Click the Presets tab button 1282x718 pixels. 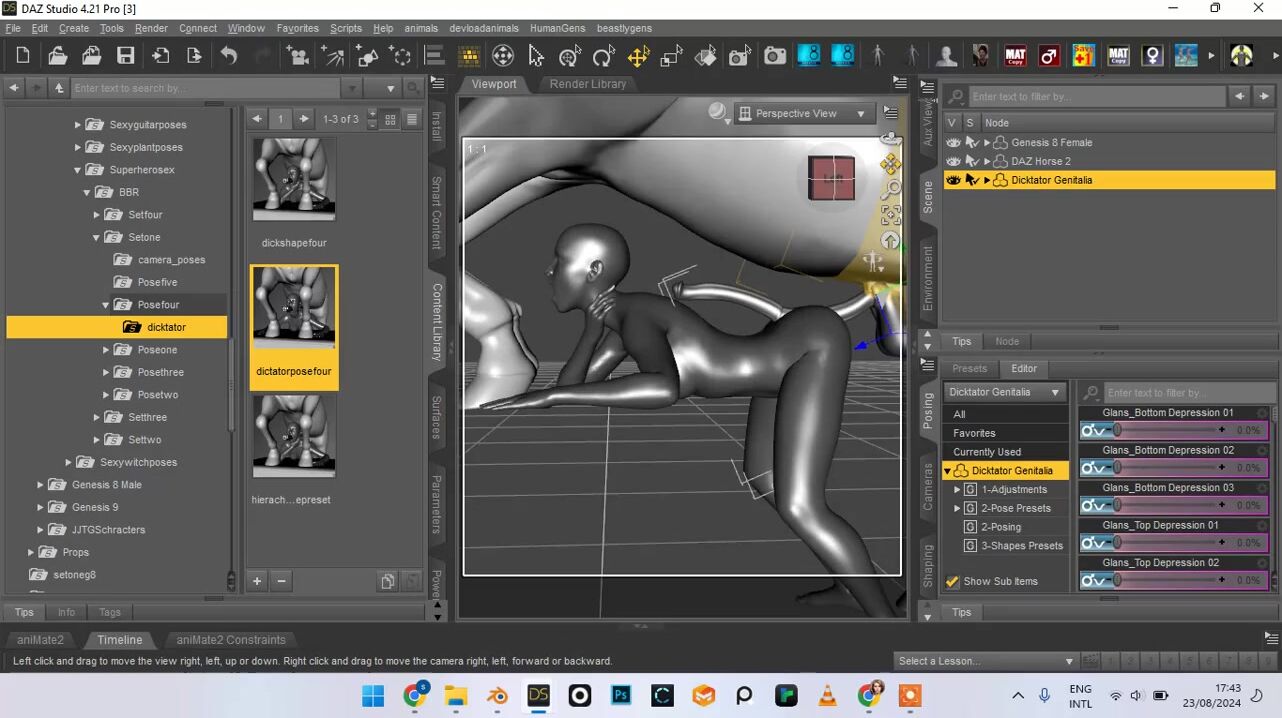tap(969, 368)
